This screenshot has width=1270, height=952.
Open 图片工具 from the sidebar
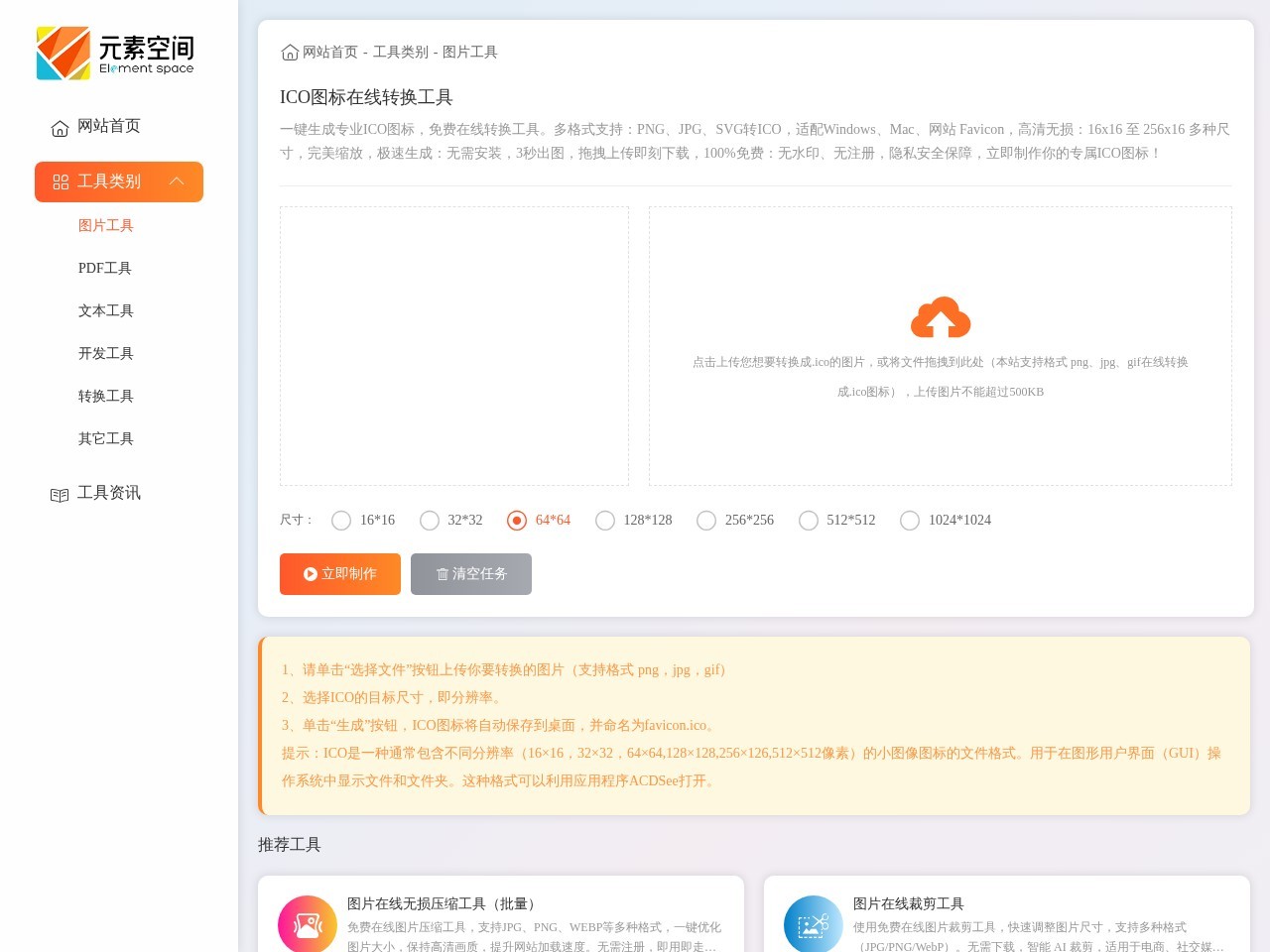[106, 225]
